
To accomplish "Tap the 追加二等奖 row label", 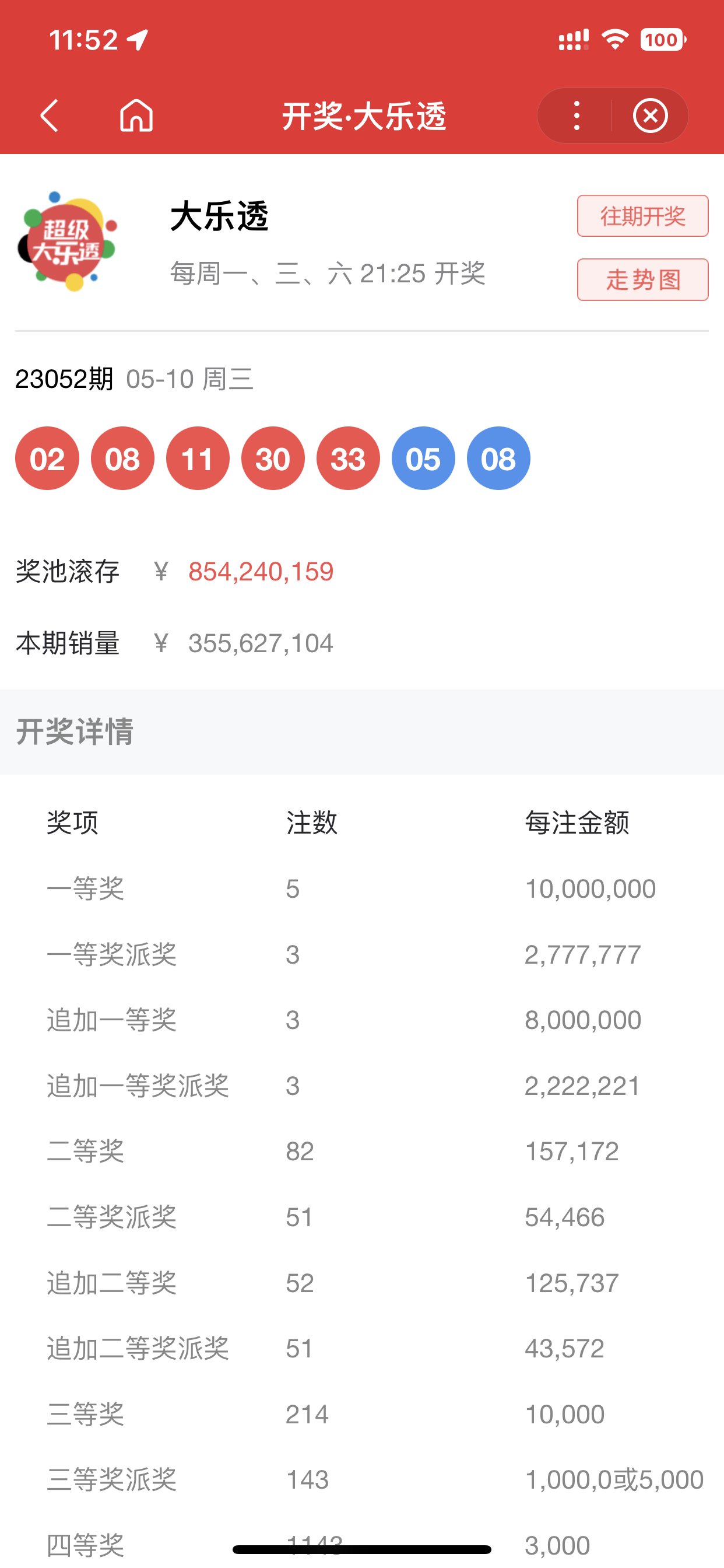I will [x=112, y=1283].
